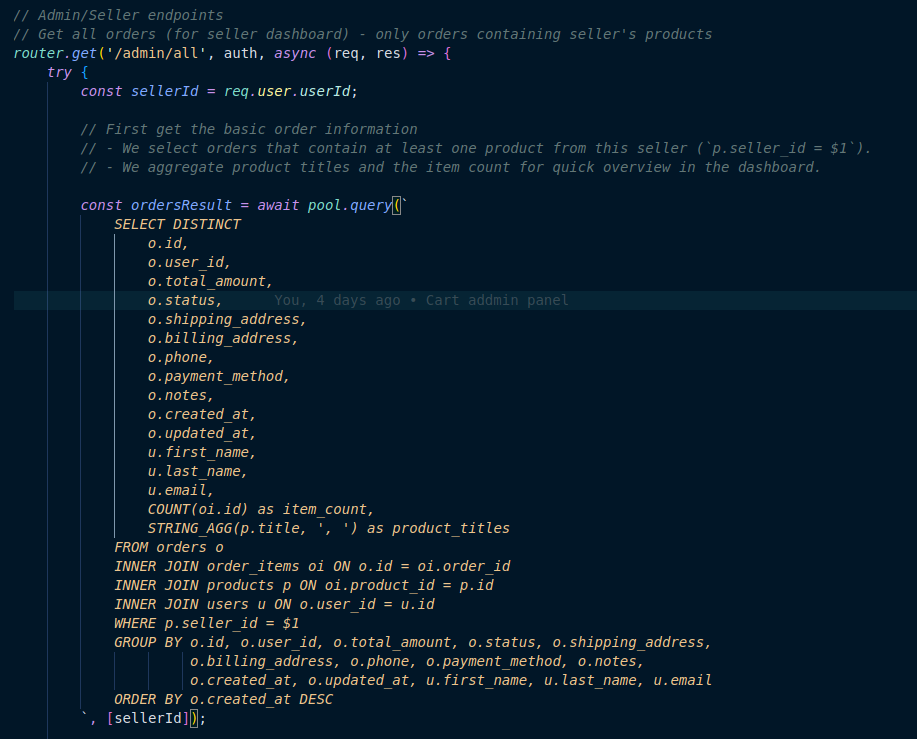Screen dimensions: 917x739
Task: Click the o.billing_address line in the SELECT list
Action: click(222, 338)
